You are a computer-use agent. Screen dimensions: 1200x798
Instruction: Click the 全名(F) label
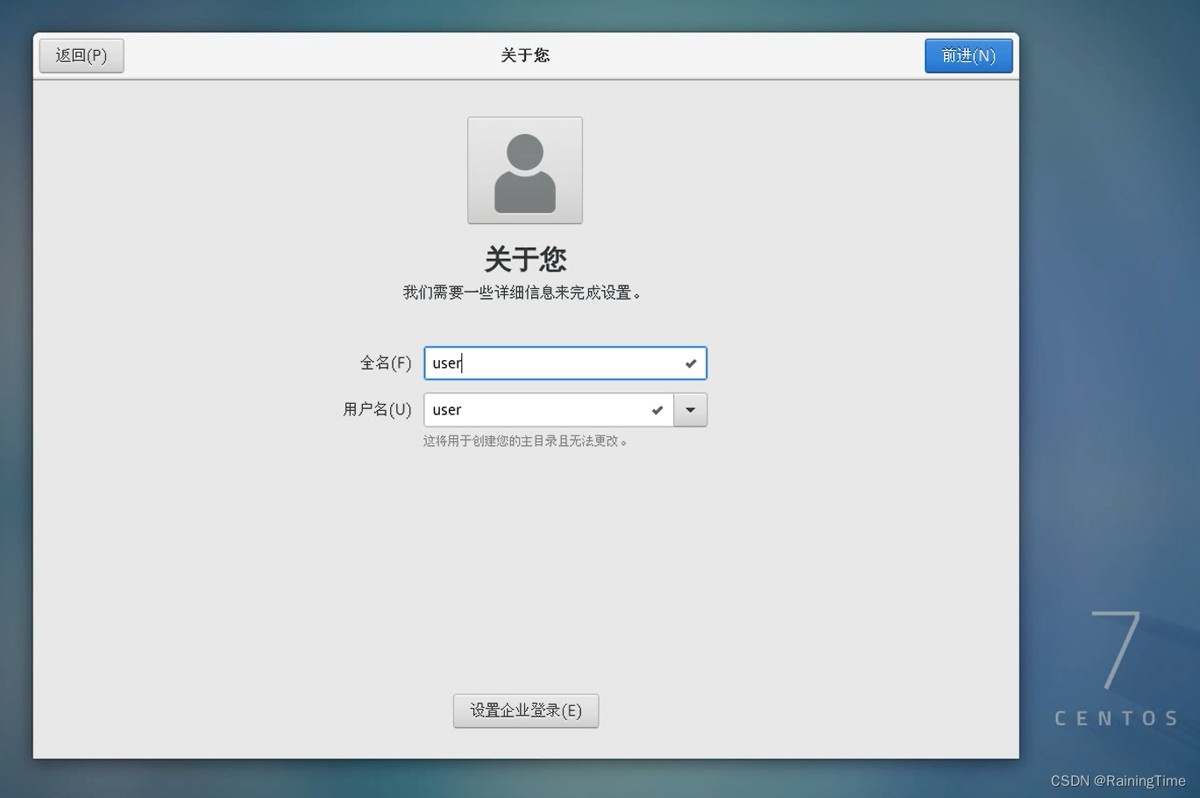(386, 363)
